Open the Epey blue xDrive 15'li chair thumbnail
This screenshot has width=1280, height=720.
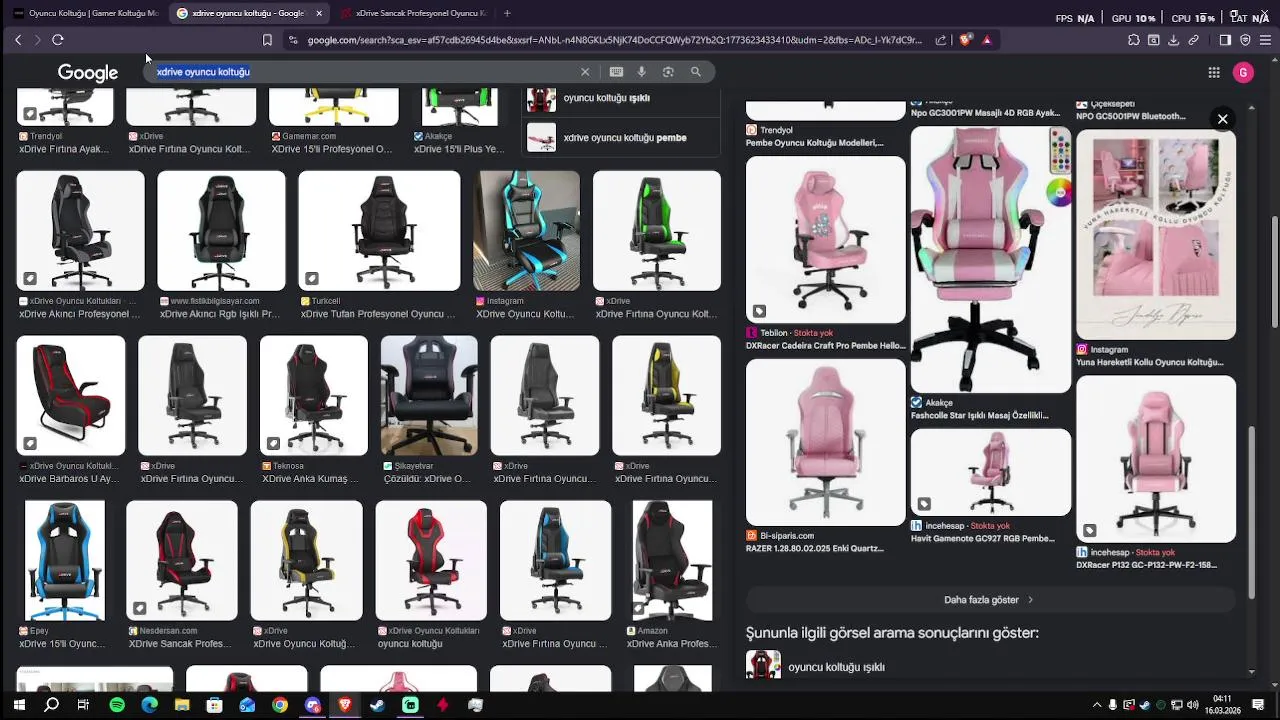65,560
